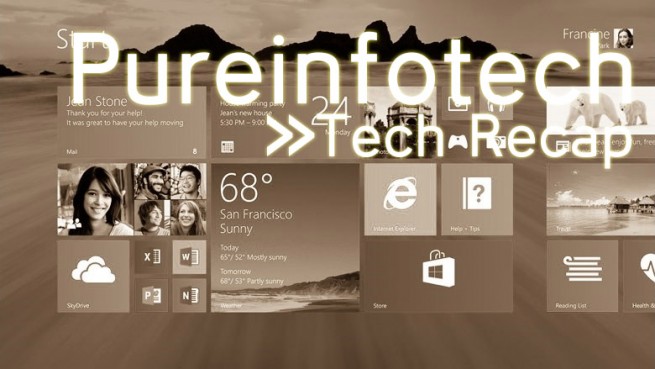Launch PowerPoint from the small tile
655x369 pixels.
click(x=151, y=295)
